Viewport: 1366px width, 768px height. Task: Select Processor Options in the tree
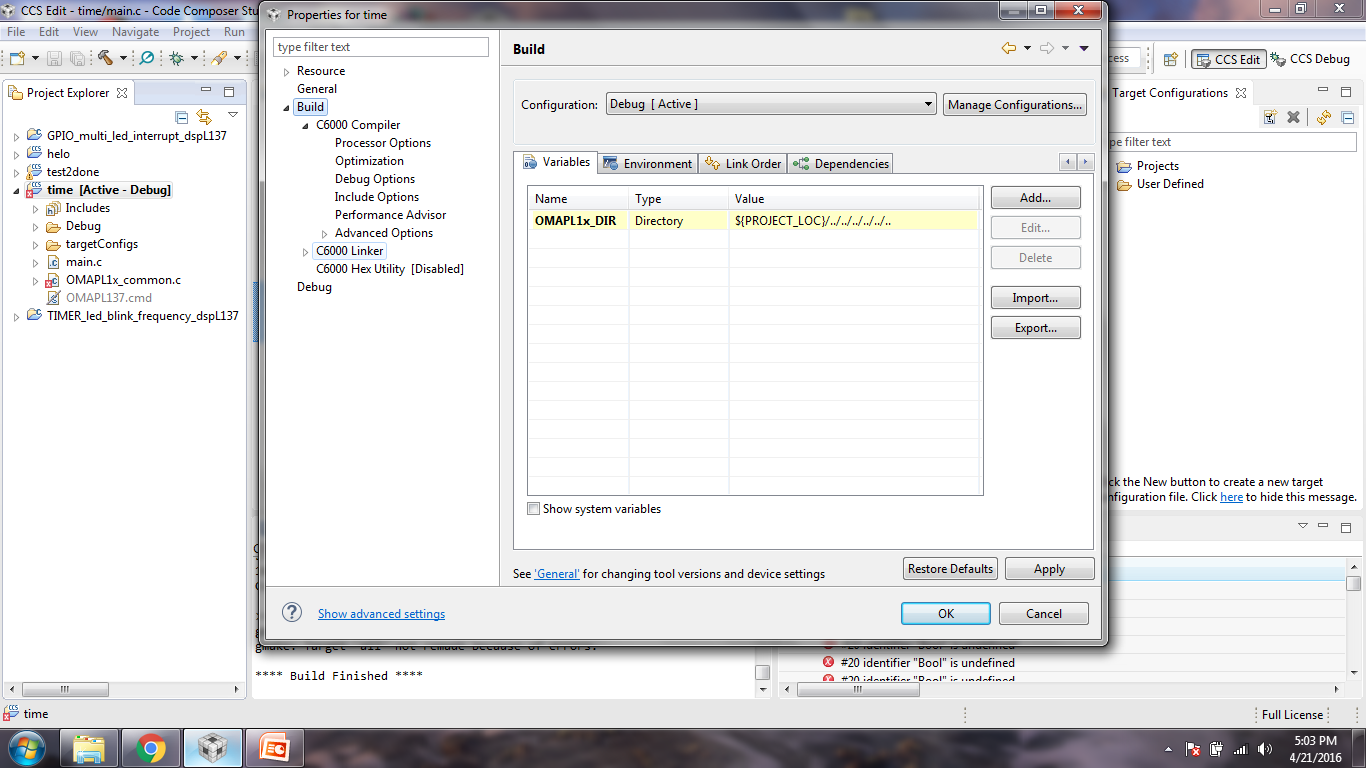383,143
